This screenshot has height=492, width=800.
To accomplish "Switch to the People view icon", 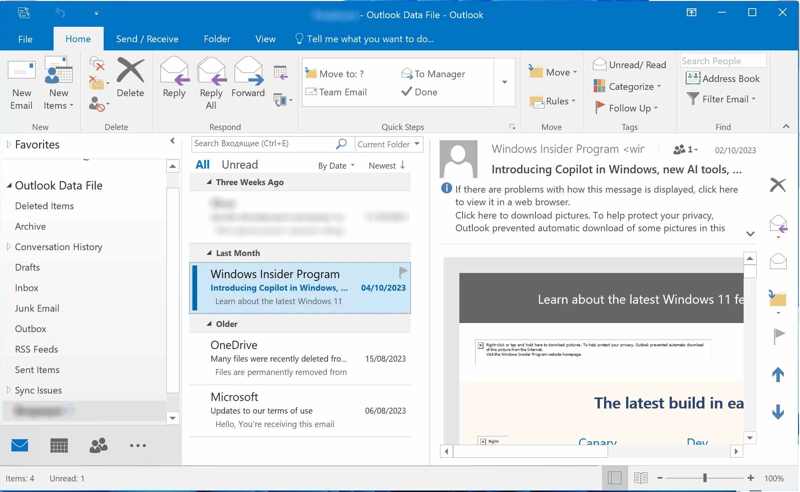I will click(98, 446).
